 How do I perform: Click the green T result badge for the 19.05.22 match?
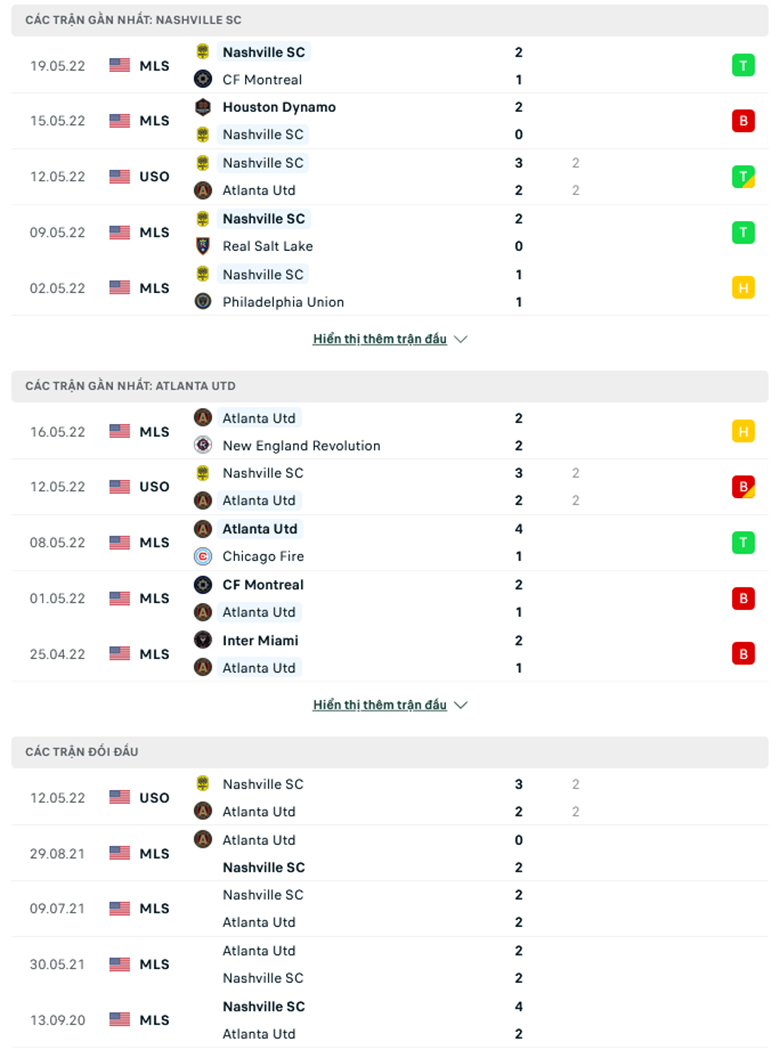743,65
